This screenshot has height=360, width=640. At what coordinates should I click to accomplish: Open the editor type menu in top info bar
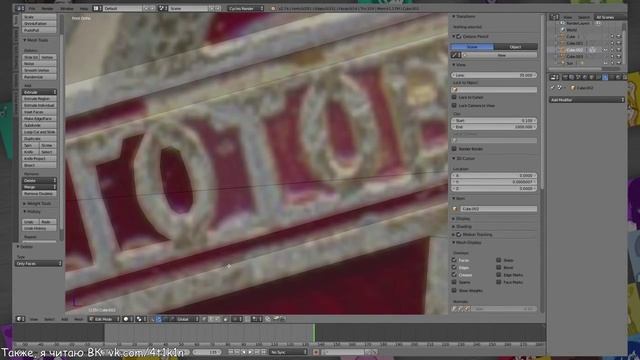(20, 8)
